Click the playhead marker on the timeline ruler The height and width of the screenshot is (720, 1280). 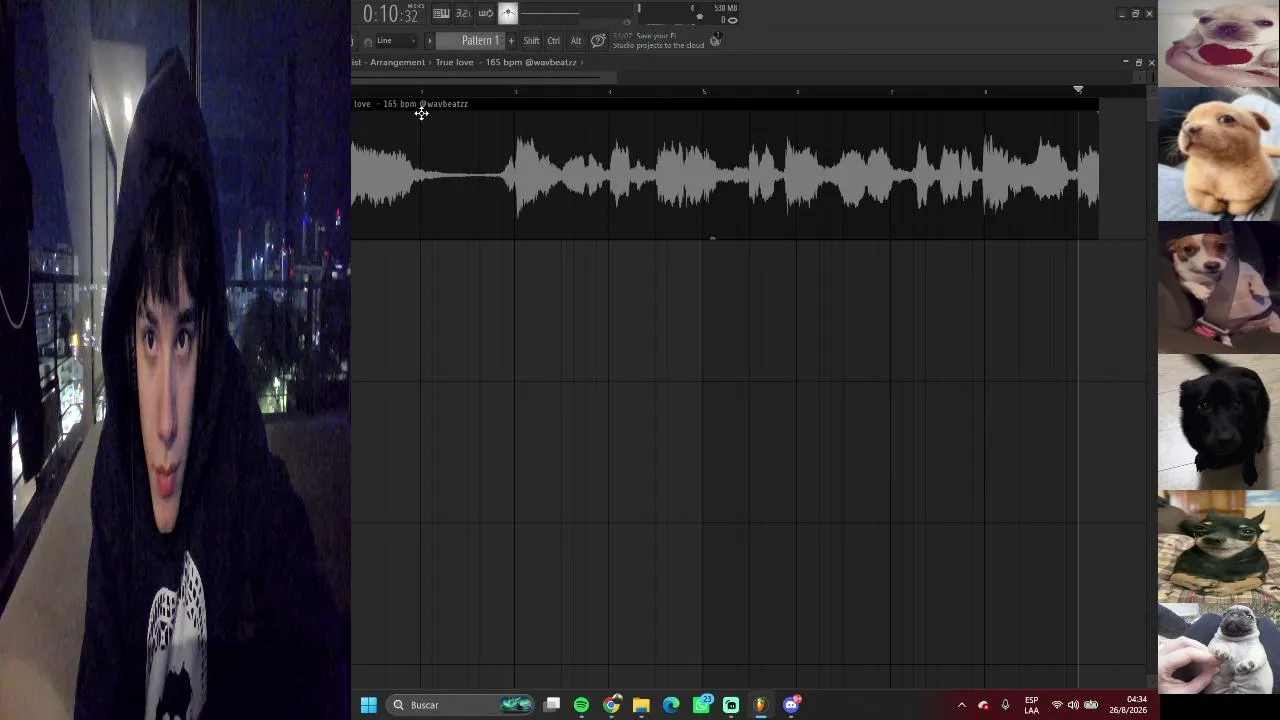[x=1078, y=90]
